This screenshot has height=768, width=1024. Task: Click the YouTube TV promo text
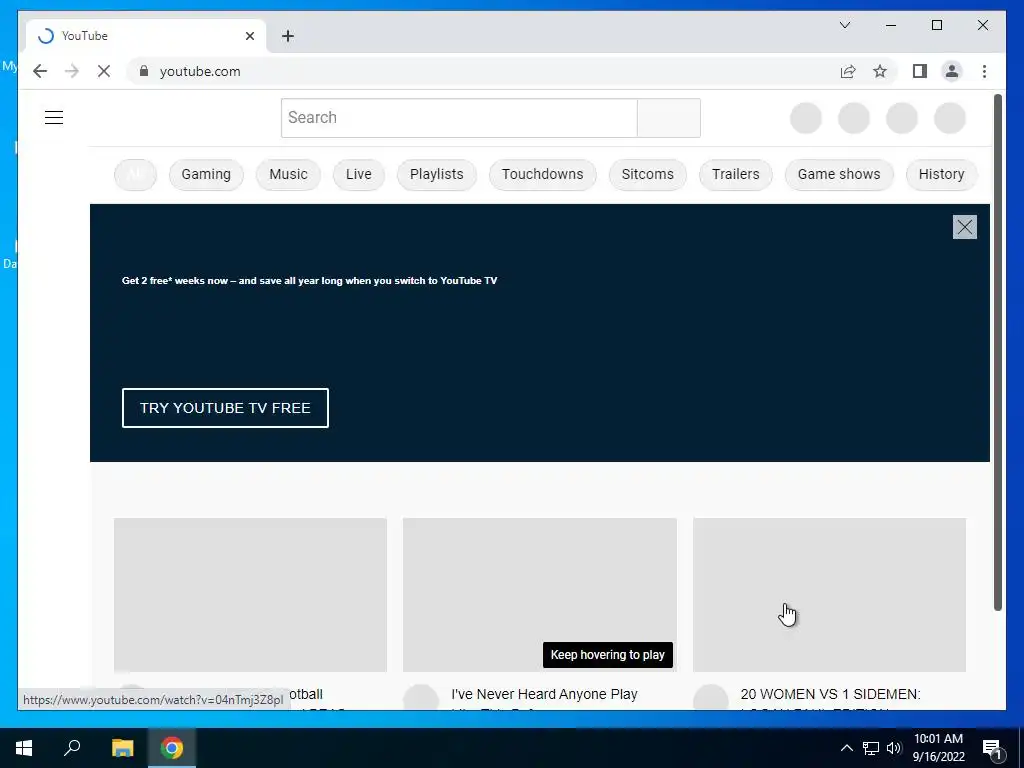pos(310,281)
